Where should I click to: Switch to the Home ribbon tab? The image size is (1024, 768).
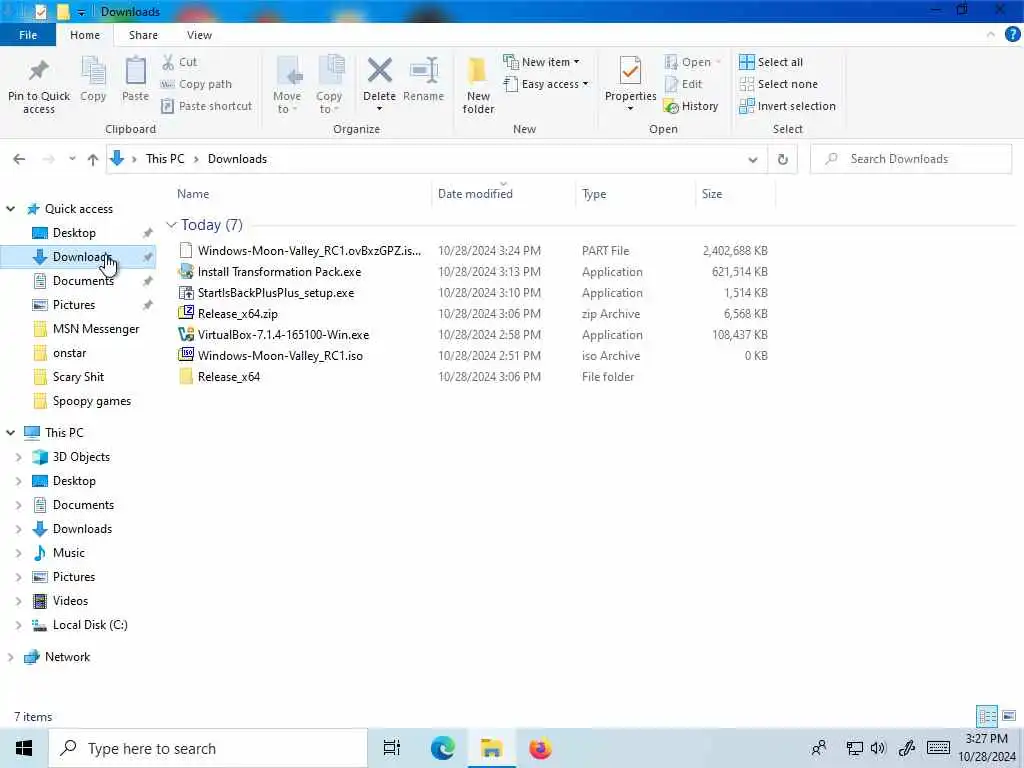pyautogui.click(x=85, y=35)
